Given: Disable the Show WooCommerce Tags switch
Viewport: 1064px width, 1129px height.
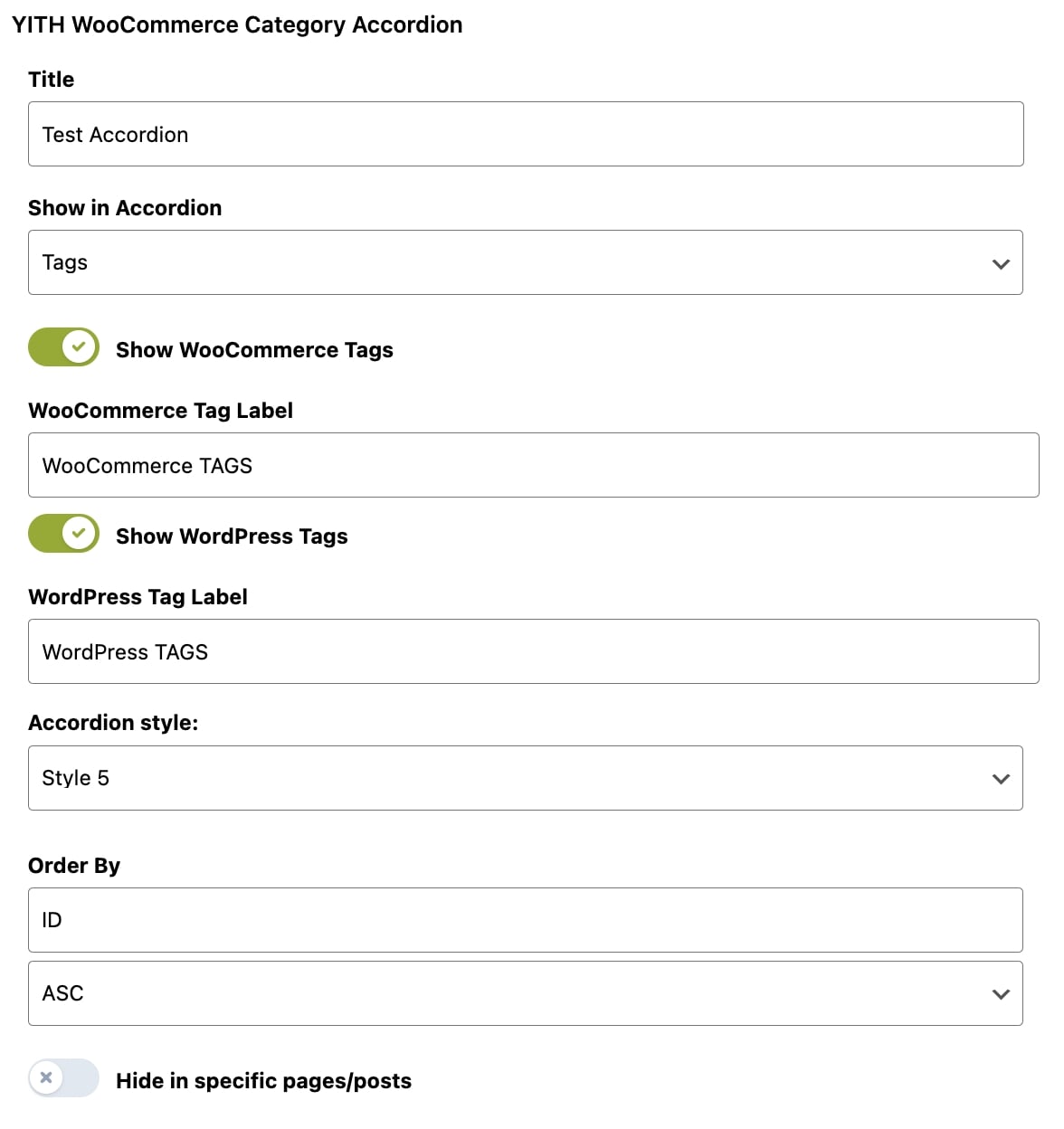Looking at the screenshot, I should pos(63,347).
